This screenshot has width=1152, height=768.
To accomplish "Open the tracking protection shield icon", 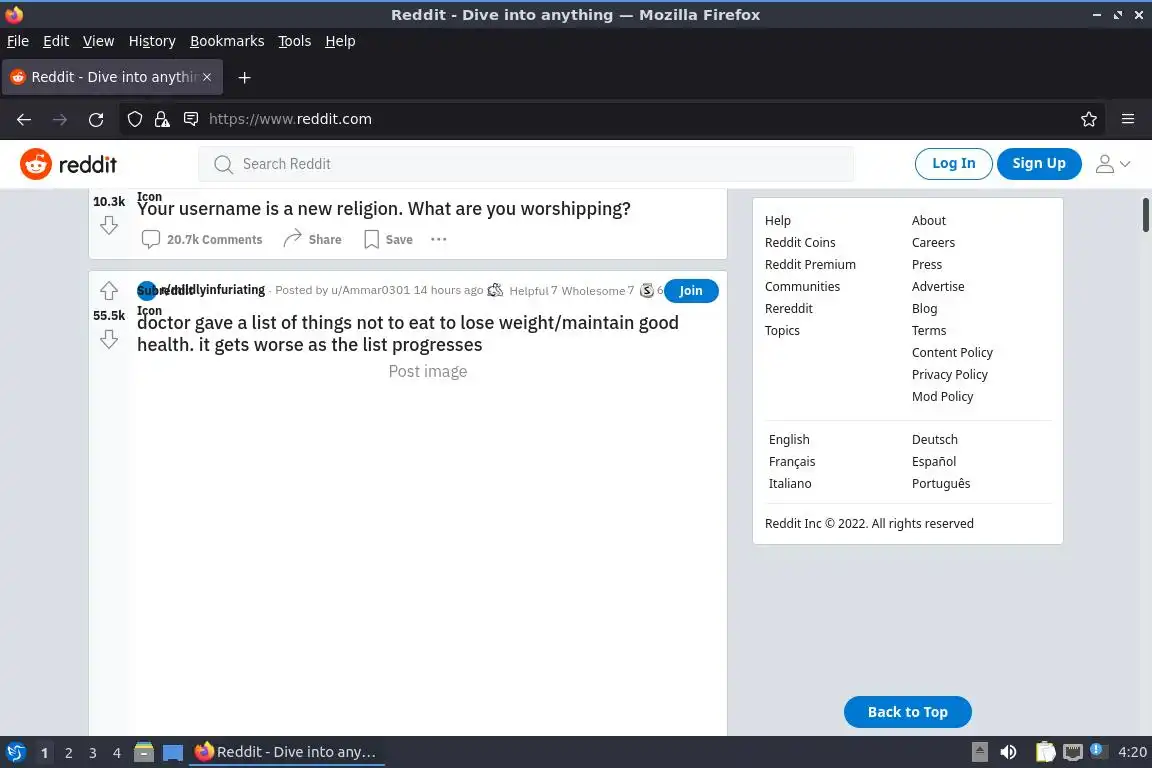I will tap(135, 119).
